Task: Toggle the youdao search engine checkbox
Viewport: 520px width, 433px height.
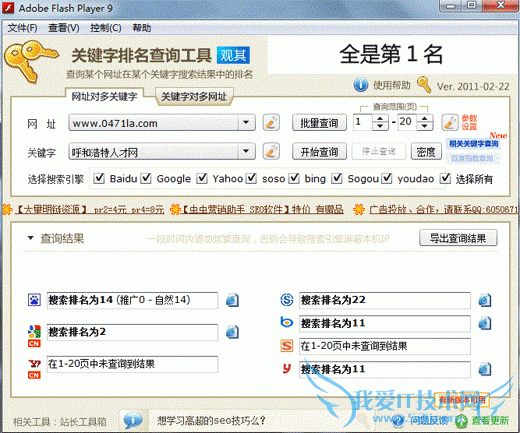Action: (386, 178)
